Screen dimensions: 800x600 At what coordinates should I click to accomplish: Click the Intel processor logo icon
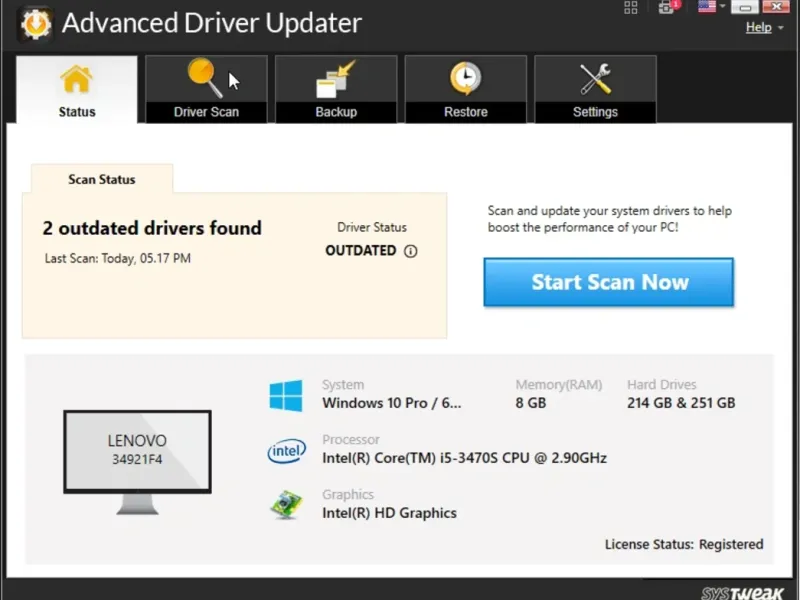click(287, 451)
